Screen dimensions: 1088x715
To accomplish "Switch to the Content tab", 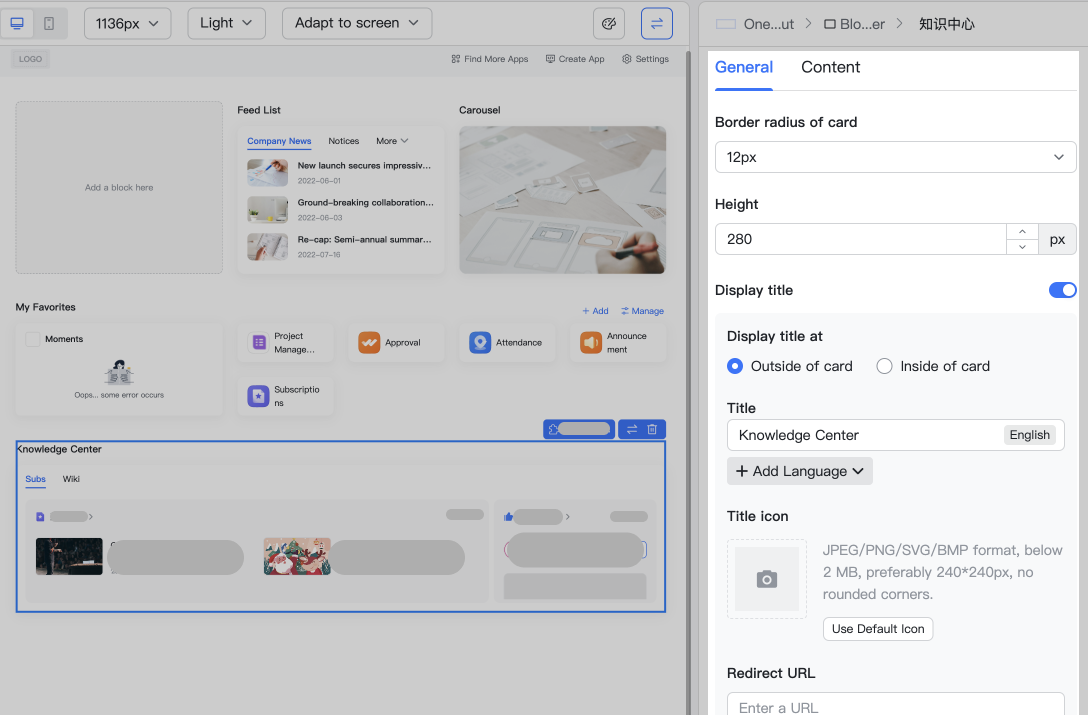I will coord(831,67).
